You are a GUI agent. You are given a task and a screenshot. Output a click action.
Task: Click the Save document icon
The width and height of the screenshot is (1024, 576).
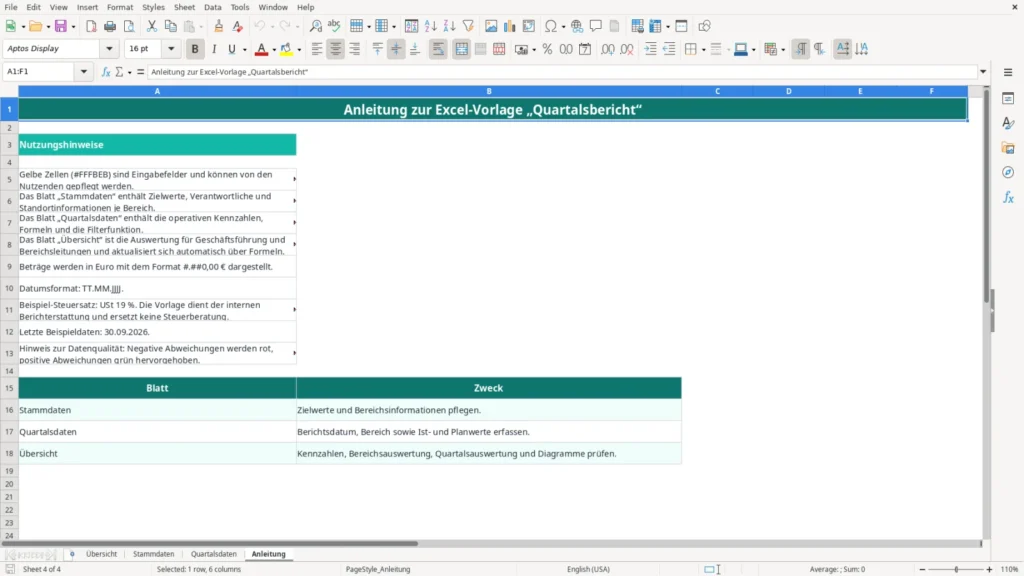61,26
